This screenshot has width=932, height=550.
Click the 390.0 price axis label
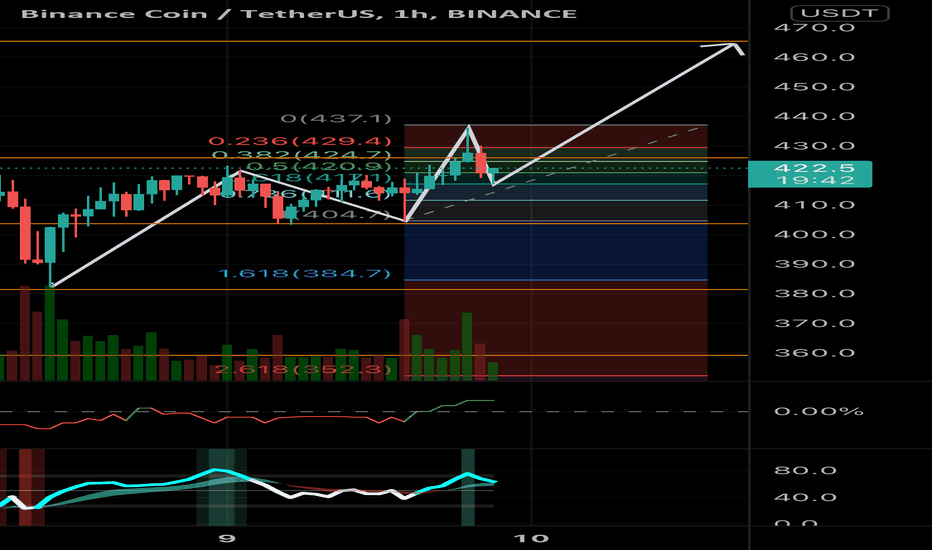tap(814, 264)
